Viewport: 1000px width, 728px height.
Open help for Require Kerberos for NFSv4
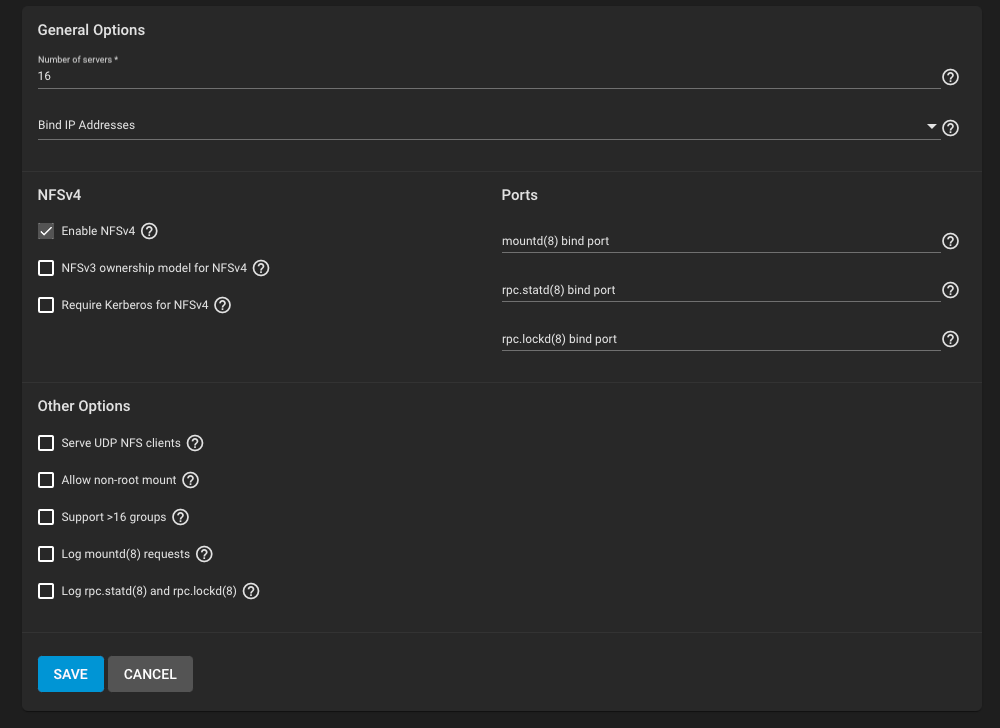[x=221, y=305]
